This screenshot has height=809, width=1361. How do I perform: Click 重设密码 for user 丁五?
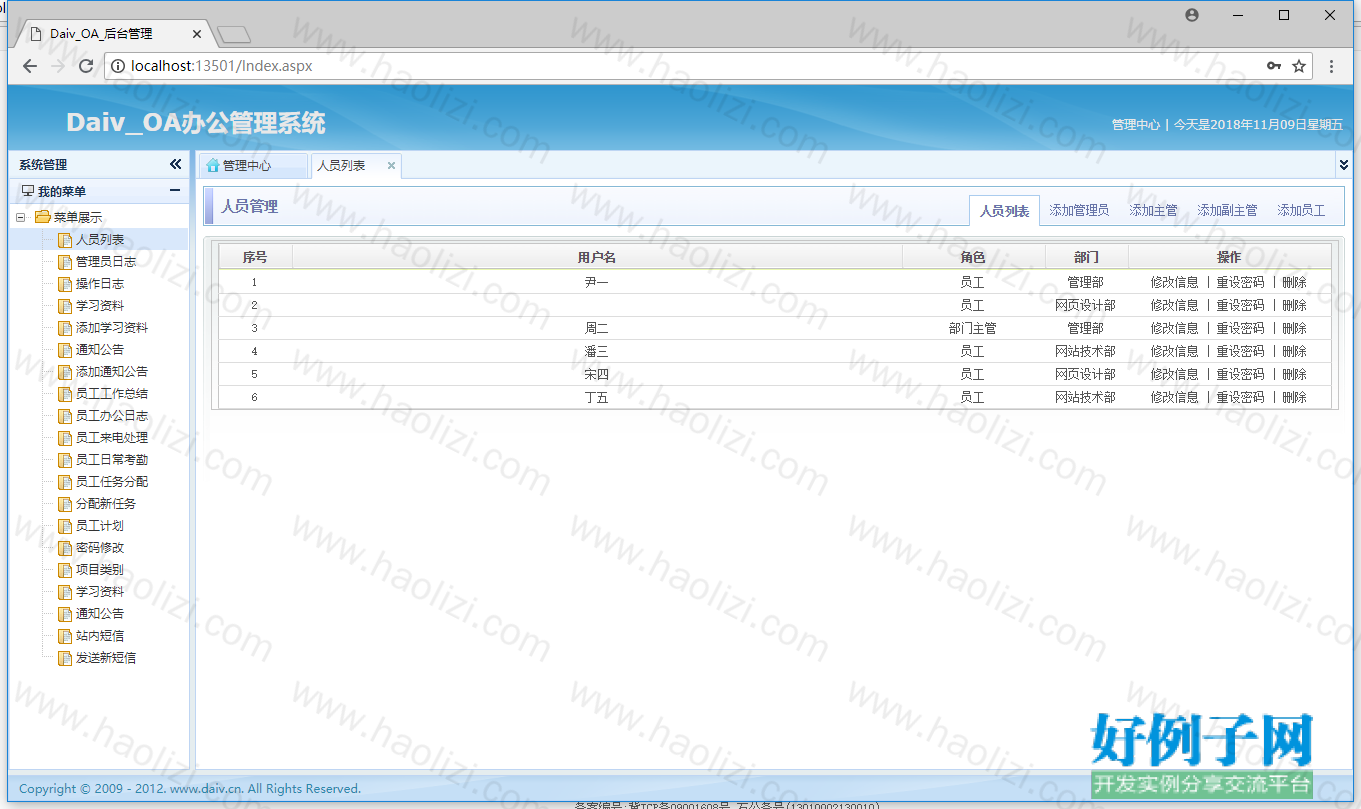1240,397
